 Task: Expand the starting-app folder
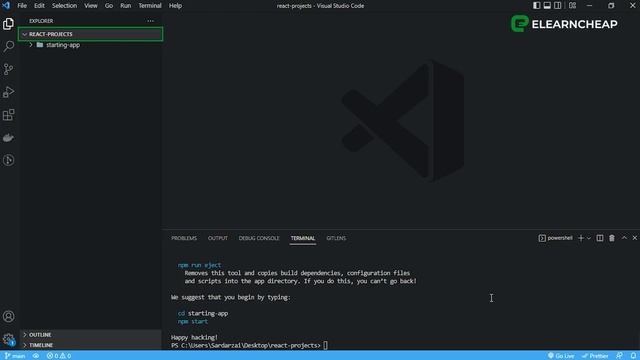tap(91, 45)
